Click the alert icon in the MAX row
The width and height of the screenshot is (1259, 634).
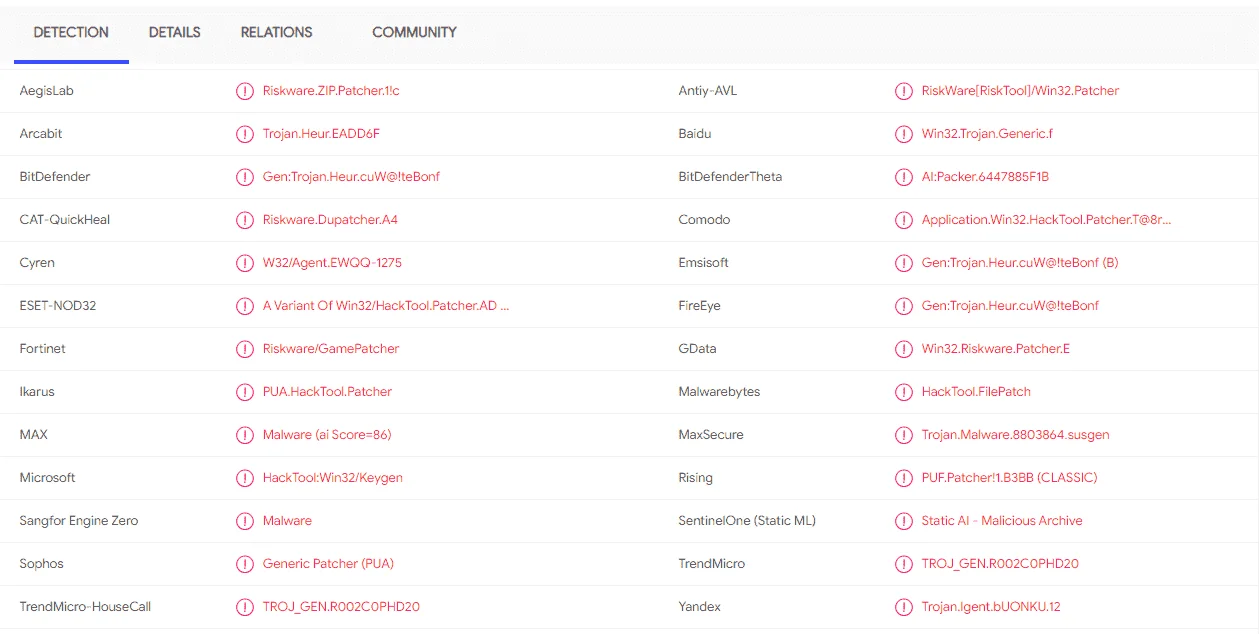click(245, 435)
